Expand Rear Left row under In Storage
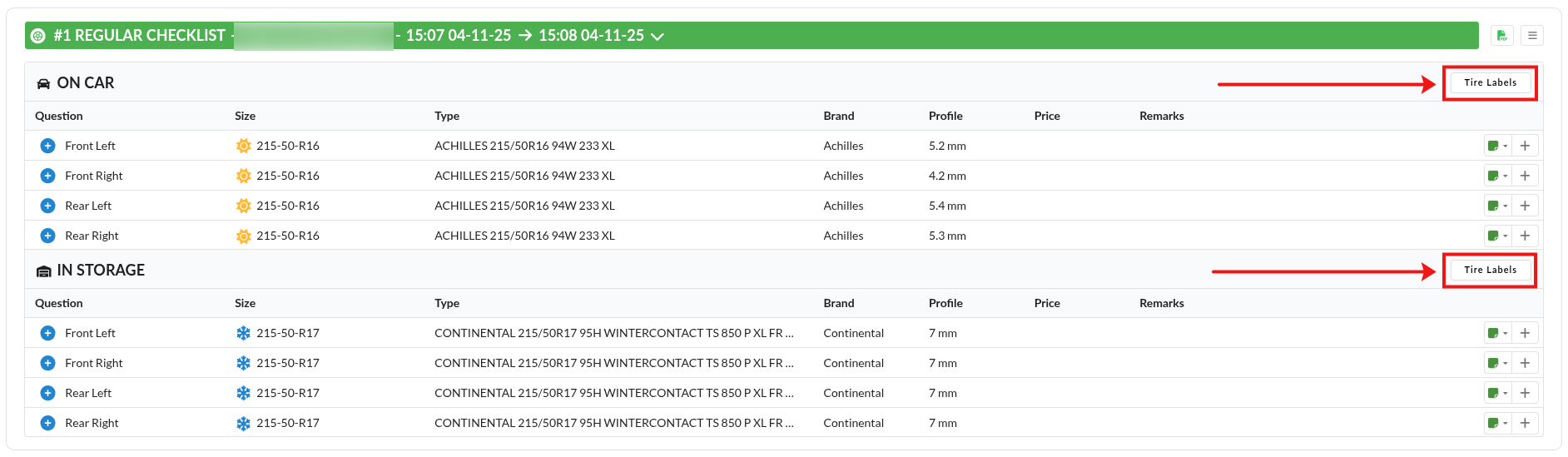Viewport: 1568px width, 457px height. click(47, 393)
